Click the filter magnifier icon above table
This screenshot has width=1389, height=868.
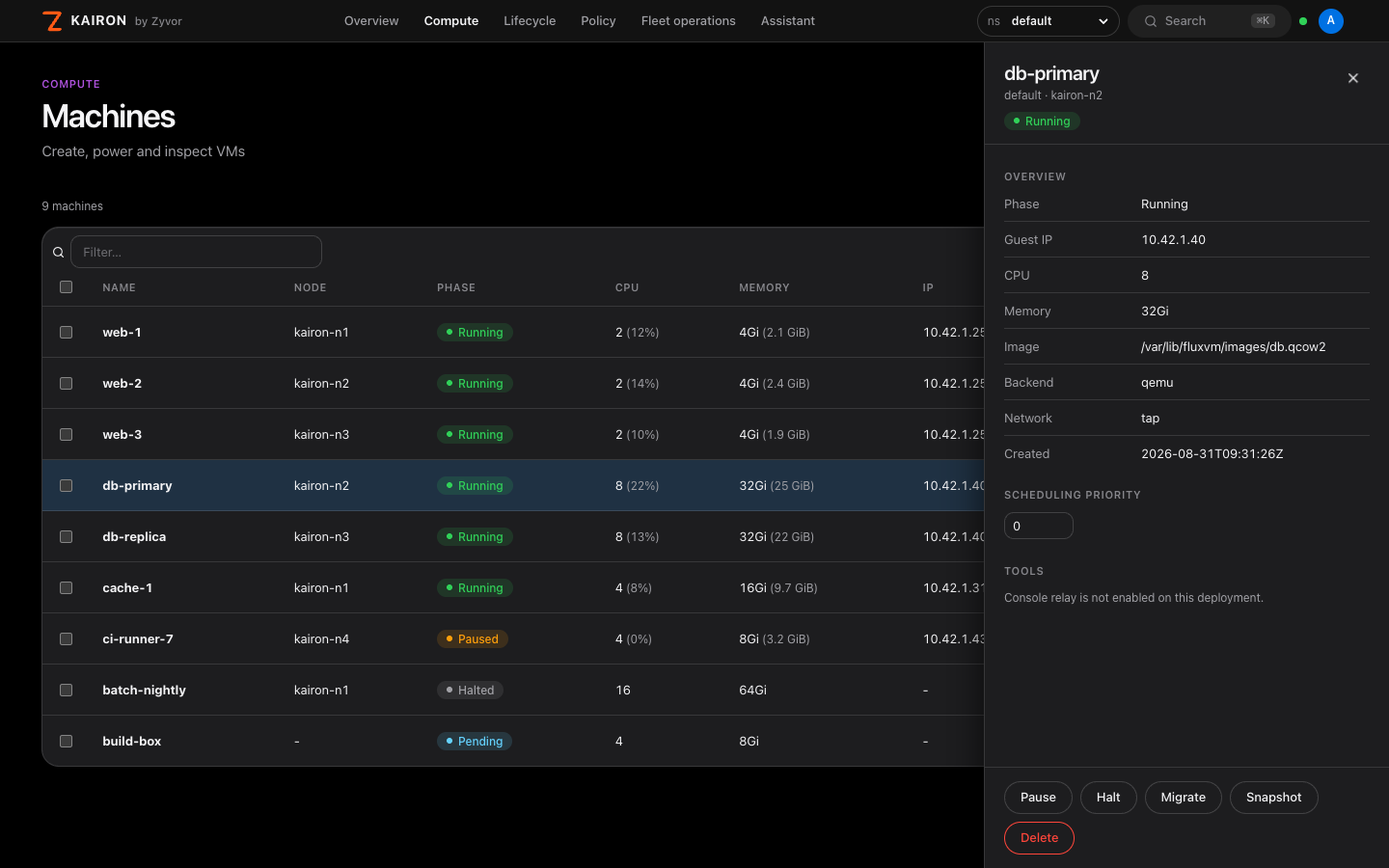pyautogui.click(x=59, y=253)
